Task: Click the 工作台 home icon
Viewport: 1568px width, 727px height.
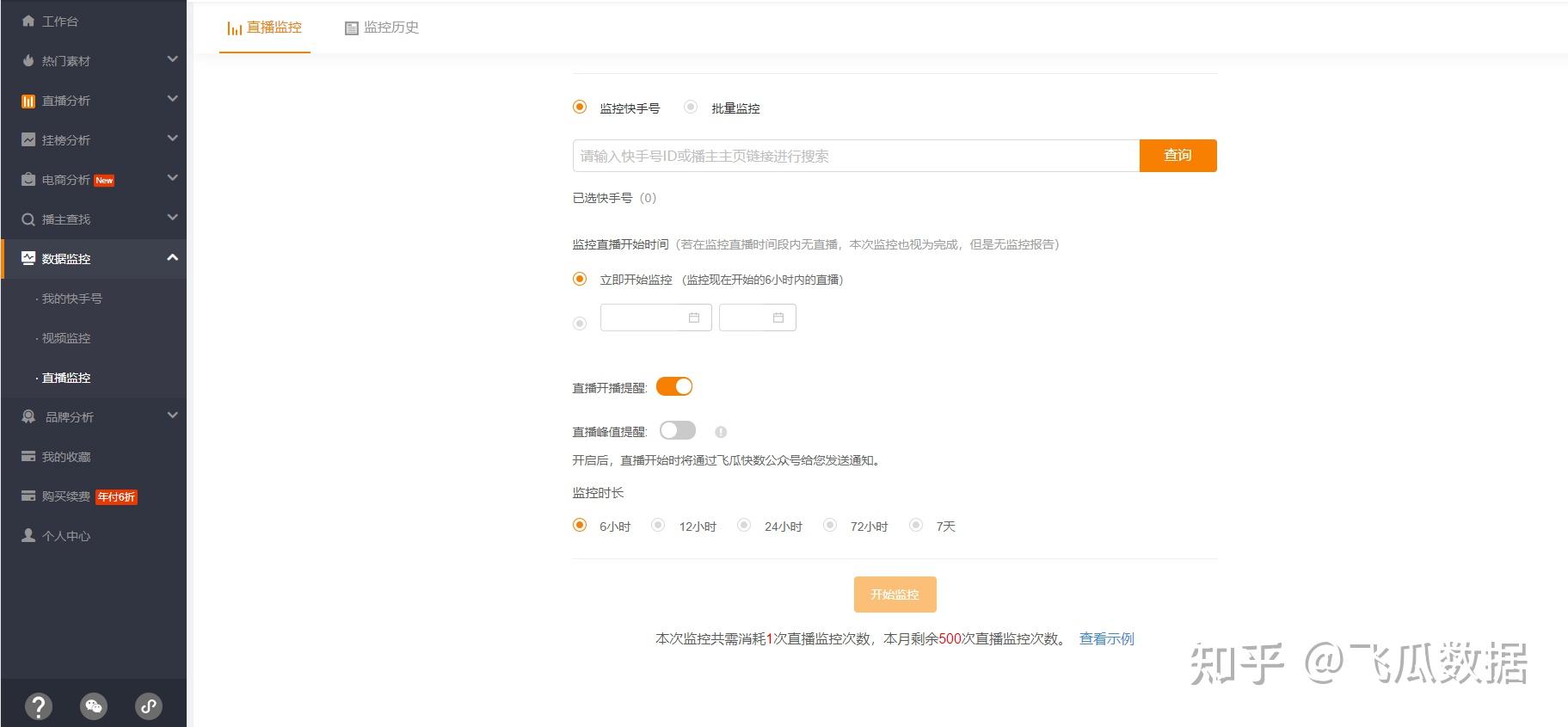Action: click(28, 21)
